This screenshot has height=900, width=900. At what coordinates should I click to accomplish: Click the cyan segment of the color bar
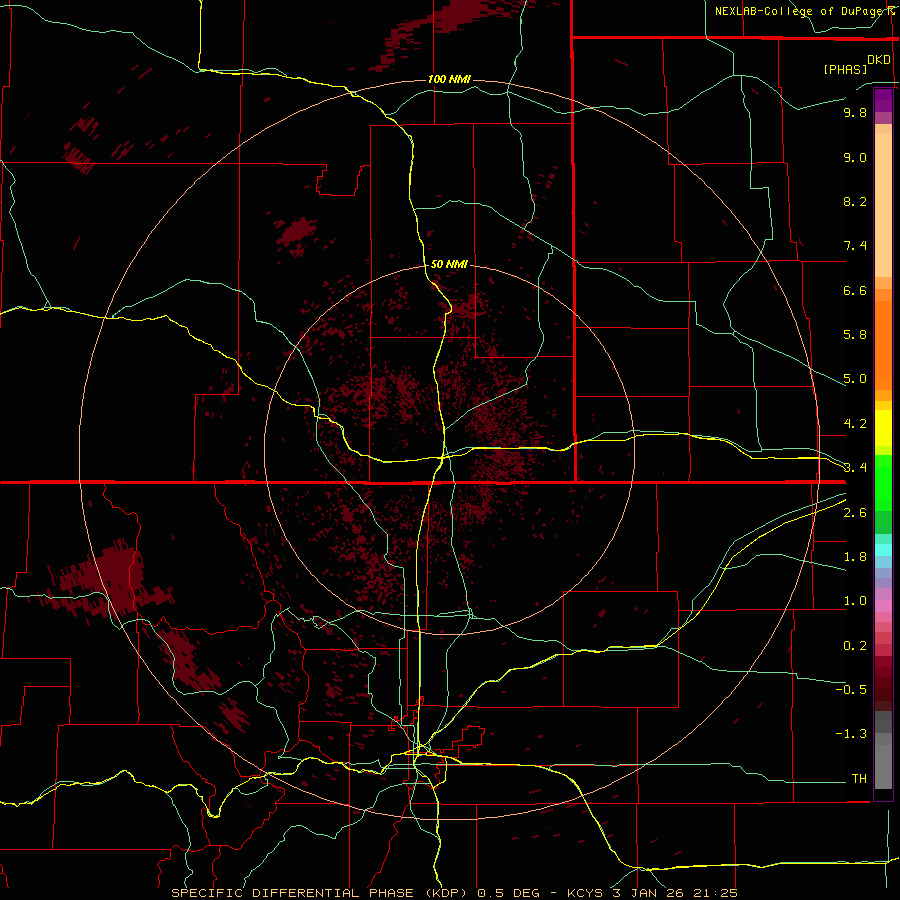tap(883, 550)
